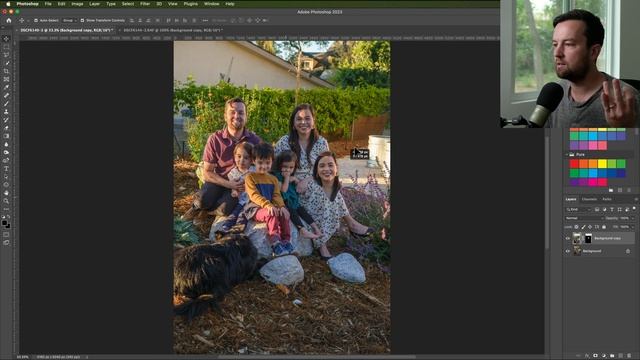Viewport: 640px width, 360px height.
Task: Select the Hand tool
Action: click(x=6, y=193)
